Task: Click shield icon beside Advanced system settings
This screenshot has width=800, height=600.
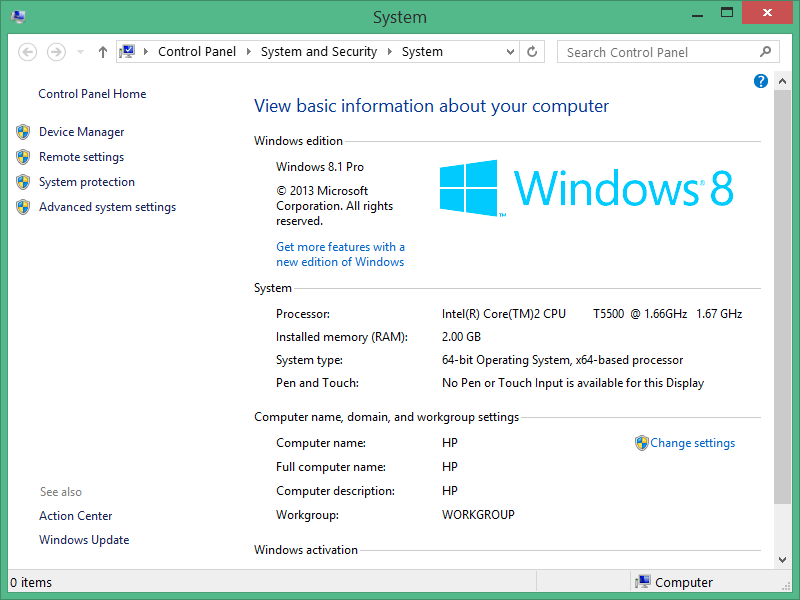Action: [23, 207]
